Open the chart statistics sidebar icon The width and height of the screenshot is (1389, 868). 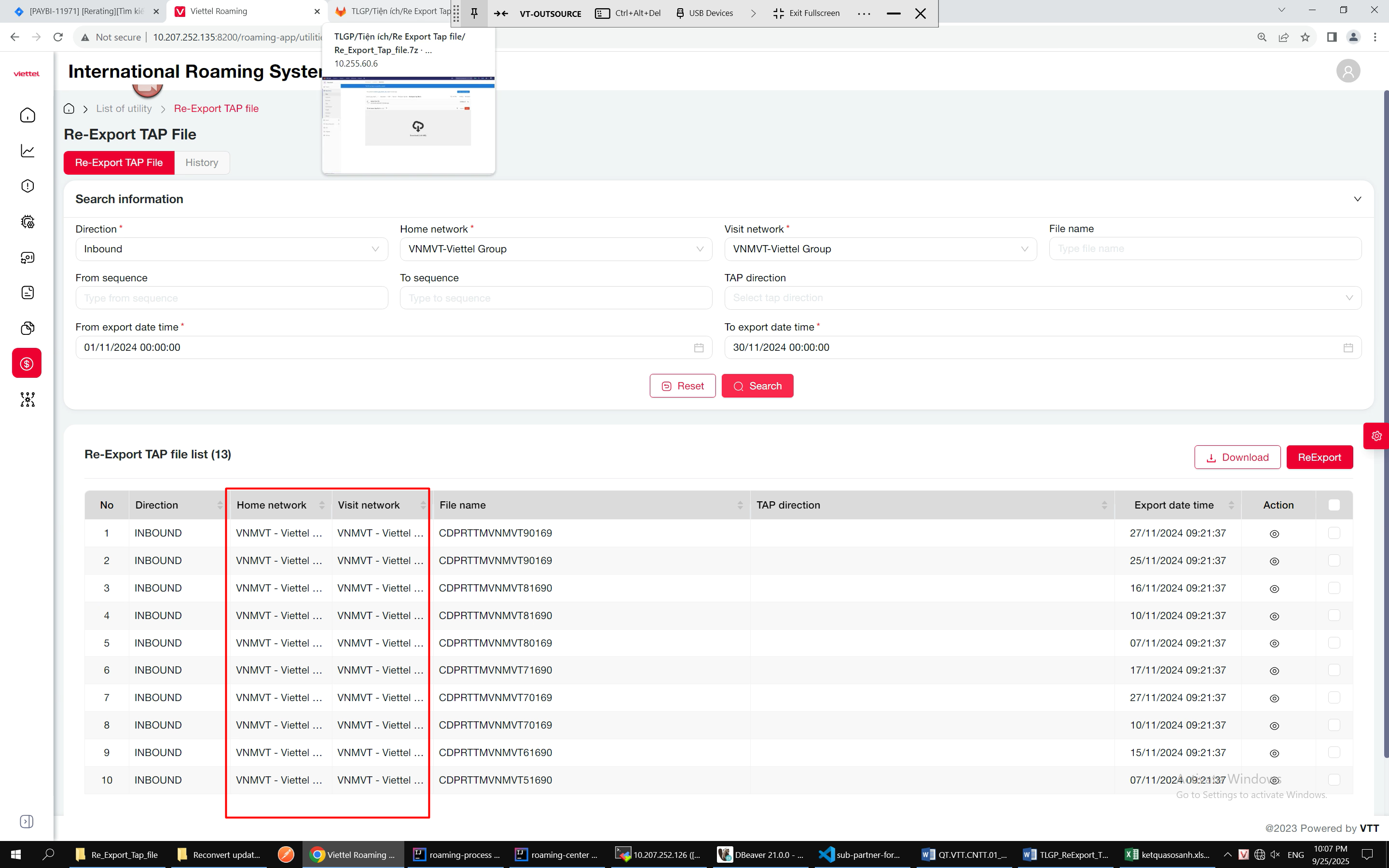click(27, 151)
